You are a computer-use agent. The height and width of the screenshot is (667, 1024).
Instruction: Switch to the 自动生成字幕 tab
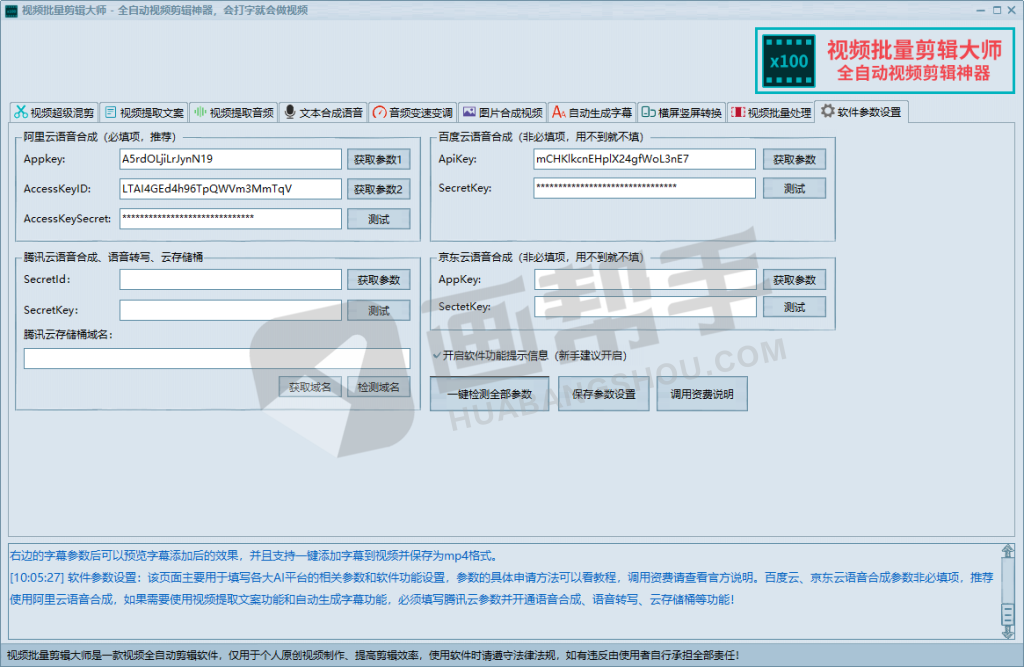pos(592,112)
